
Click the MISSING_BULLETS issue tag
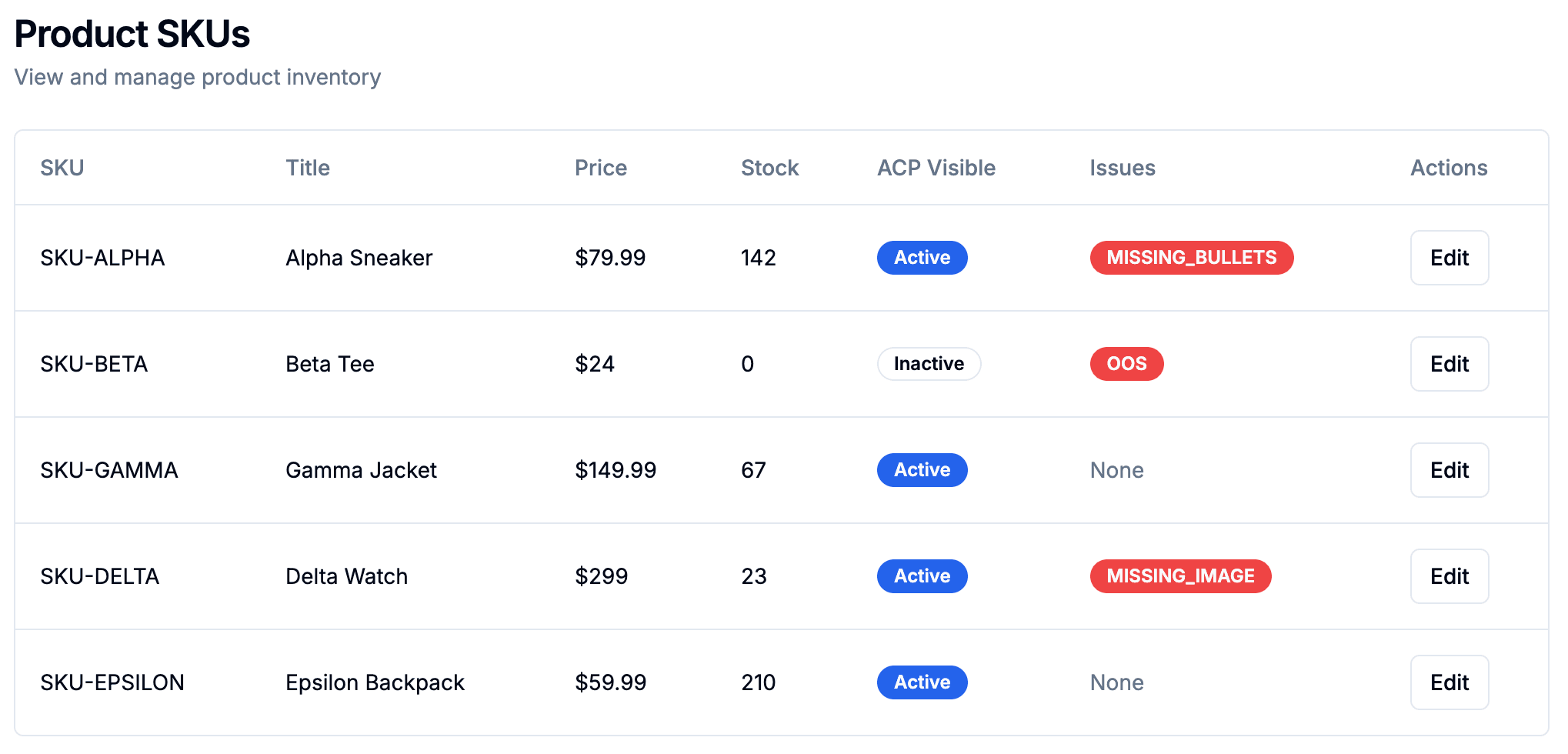[x=1191, y=258]
